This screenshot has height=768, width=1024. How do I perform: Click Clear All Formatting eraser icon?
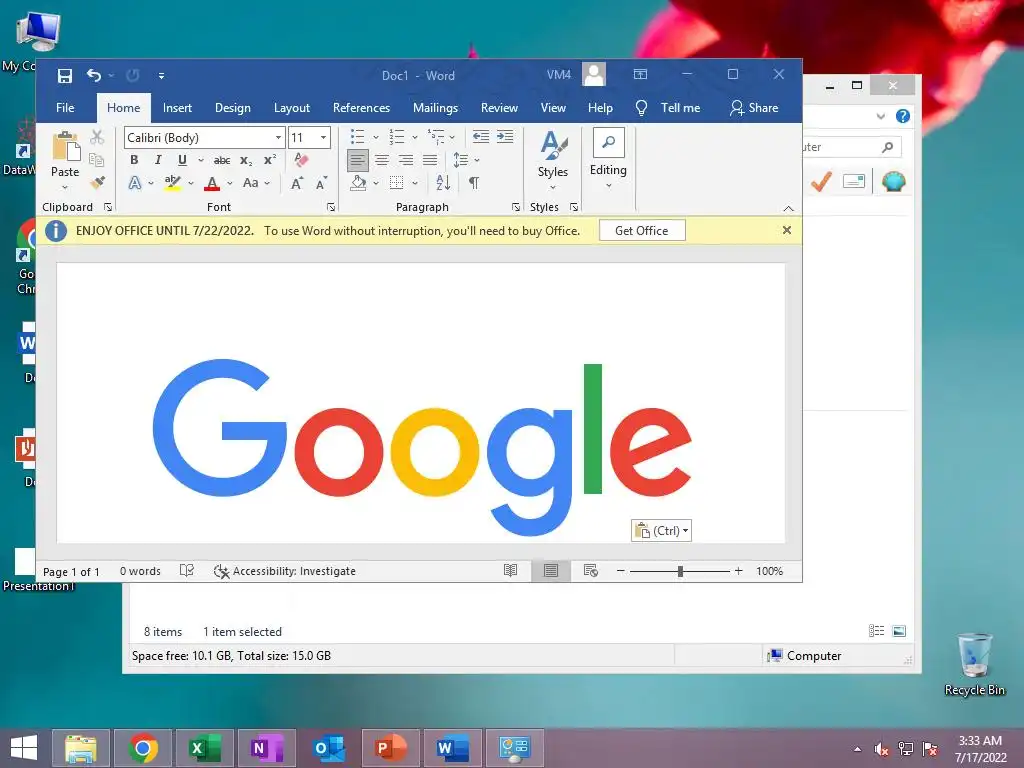[301, 160]
